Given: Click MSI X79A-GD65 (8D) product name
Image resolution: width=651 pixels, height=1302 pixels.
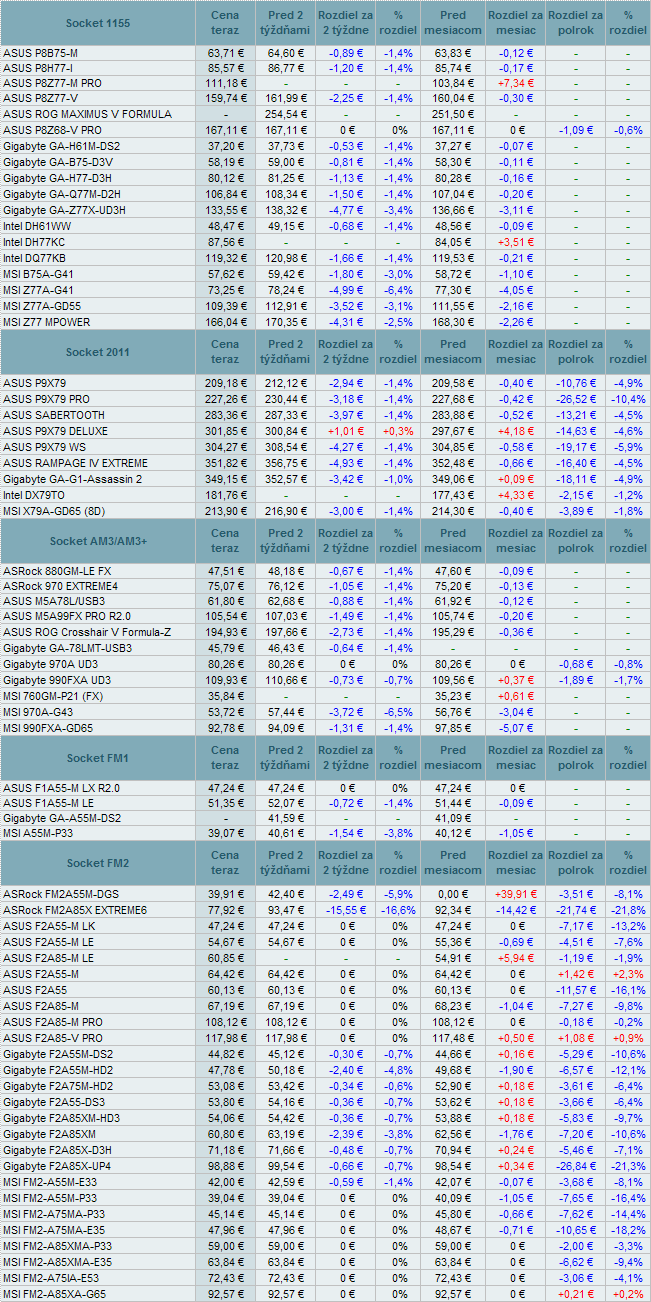Looking at the screenshot, I should coord(55,511).
